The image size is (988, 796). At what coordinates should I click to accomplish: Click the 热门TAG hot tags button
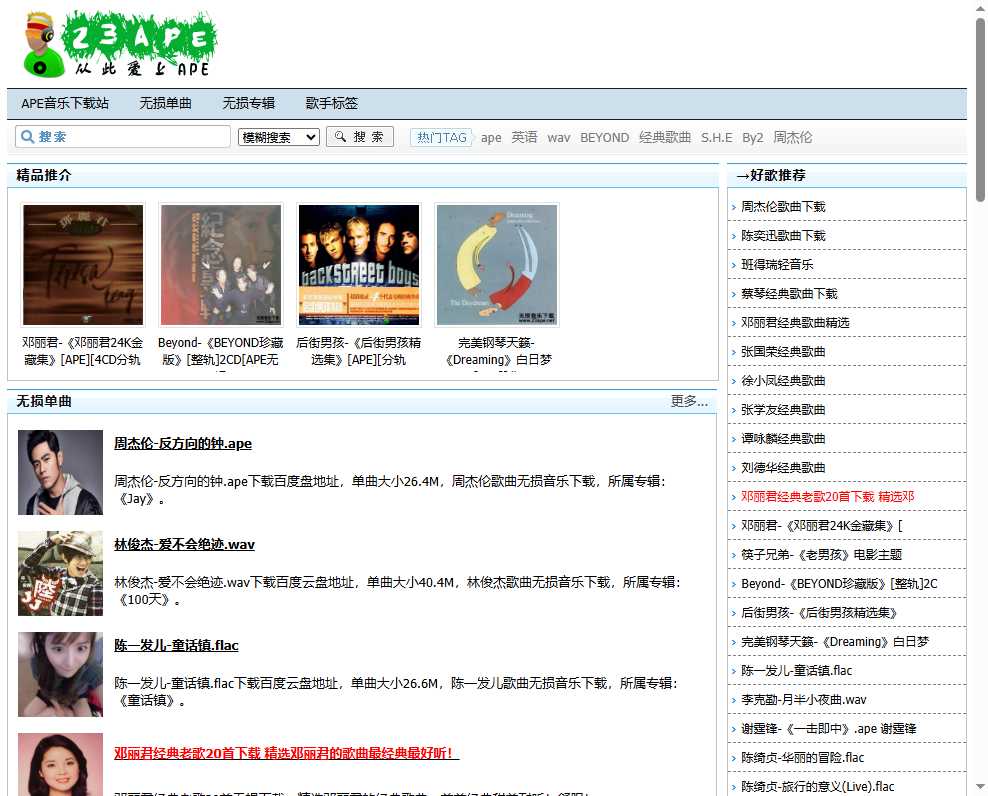pyautogui.click(x=441, y=137)
